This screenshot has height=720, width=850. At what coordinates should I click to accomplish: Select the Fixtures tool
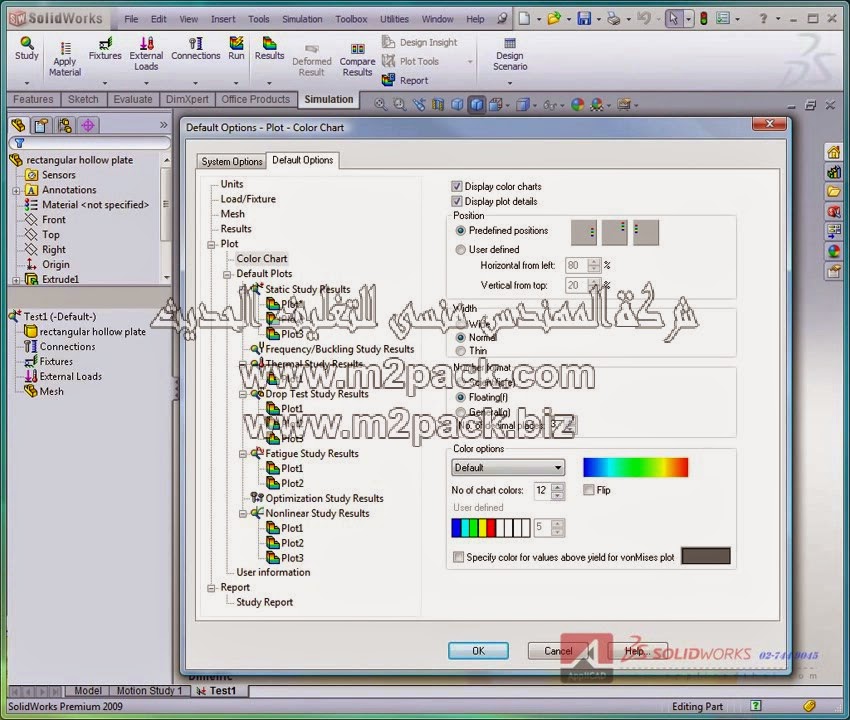tap(105, 49)
